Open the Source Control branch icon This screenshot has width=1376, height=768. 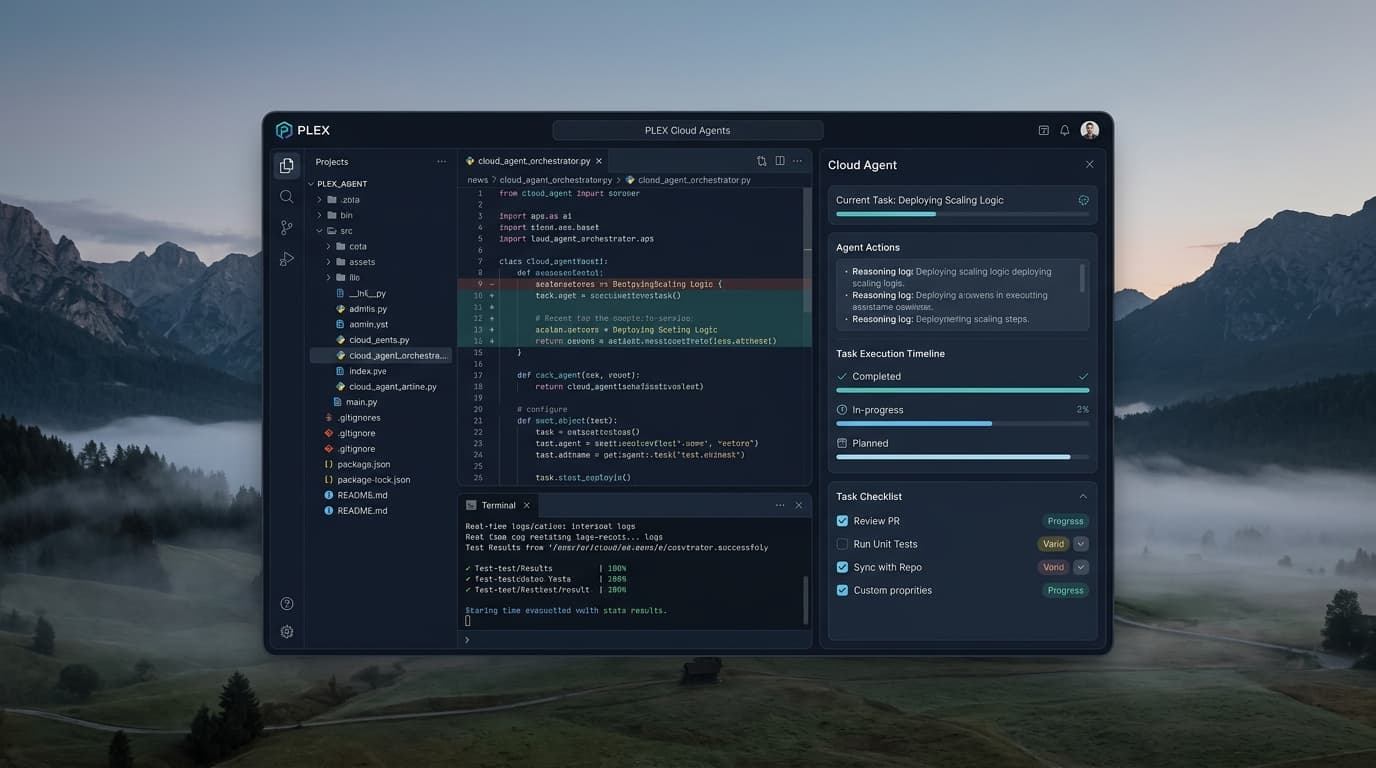(287, 228)
